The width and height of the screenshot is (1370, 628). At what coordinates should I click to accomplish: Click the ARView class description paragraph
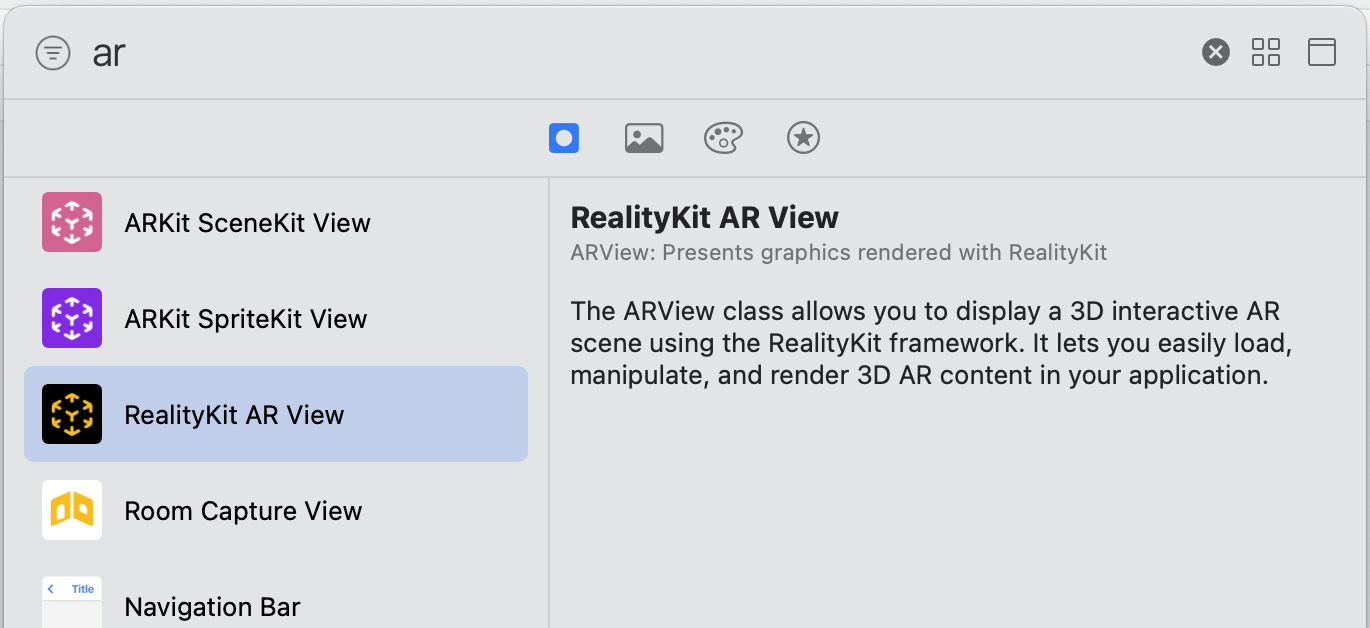point(932,343)
